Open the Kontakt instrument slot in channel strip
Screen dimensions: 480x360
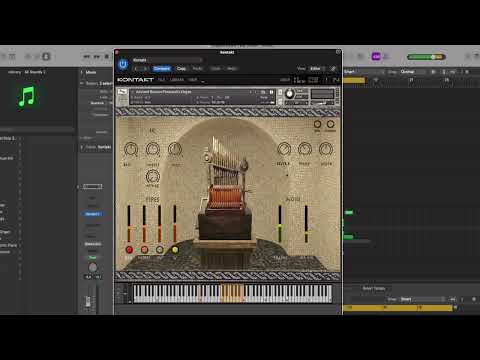93,214
